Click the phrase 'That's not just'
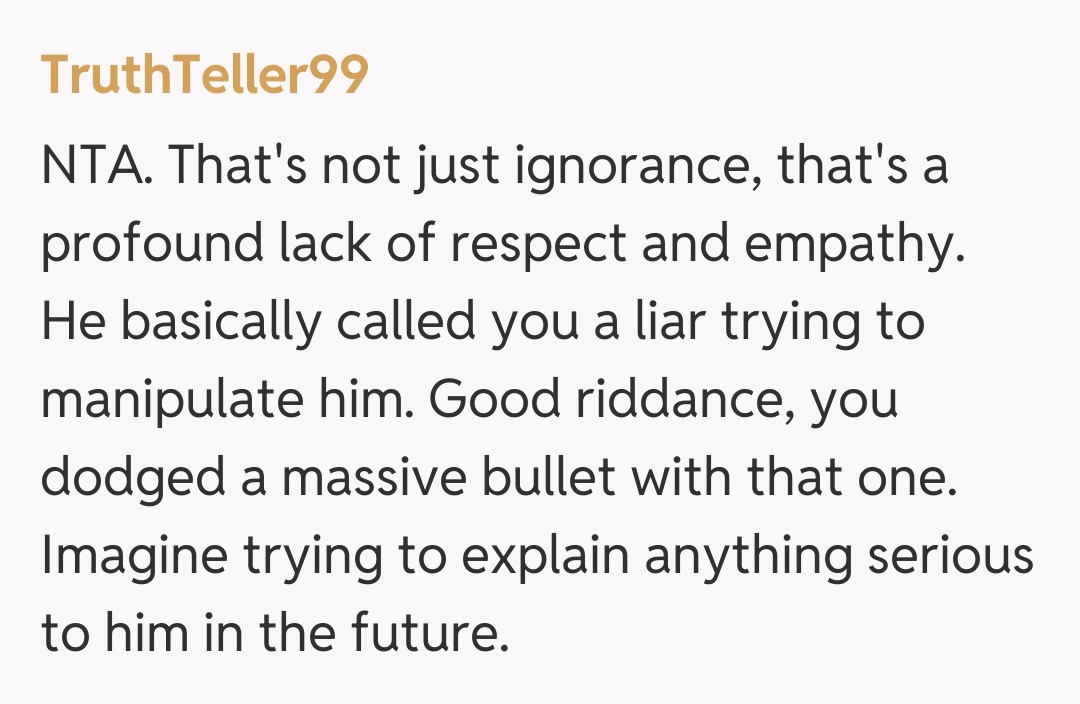 click(333, 168)
